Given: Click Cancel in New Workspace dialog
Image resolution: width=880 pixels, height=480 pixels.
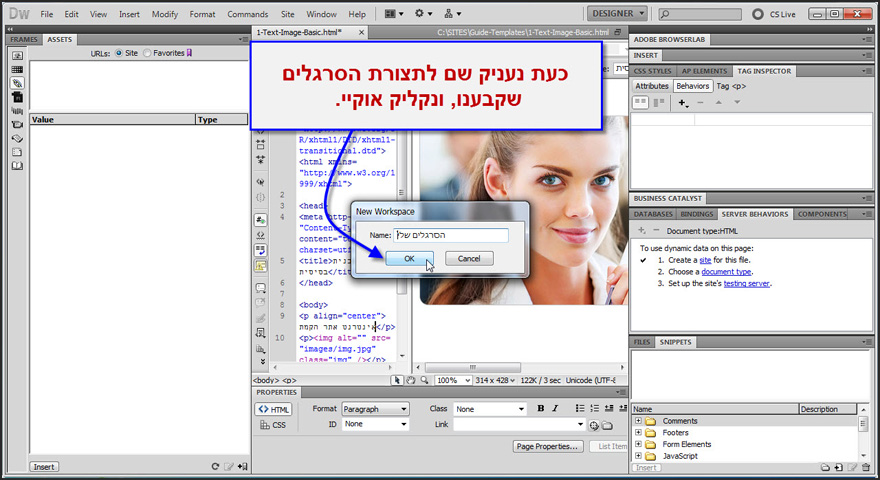Looking at the screenshot, I should pyautogui.click(x=469, y=259).
